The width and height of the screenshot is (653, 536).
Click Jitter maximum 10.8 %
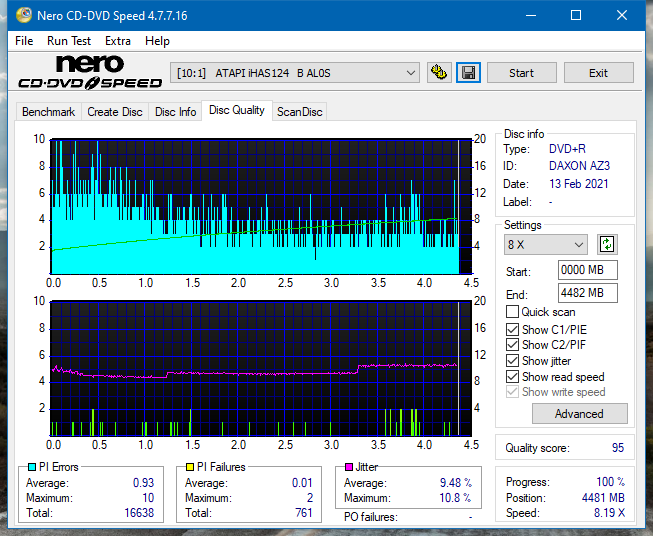tap(455, 498)
